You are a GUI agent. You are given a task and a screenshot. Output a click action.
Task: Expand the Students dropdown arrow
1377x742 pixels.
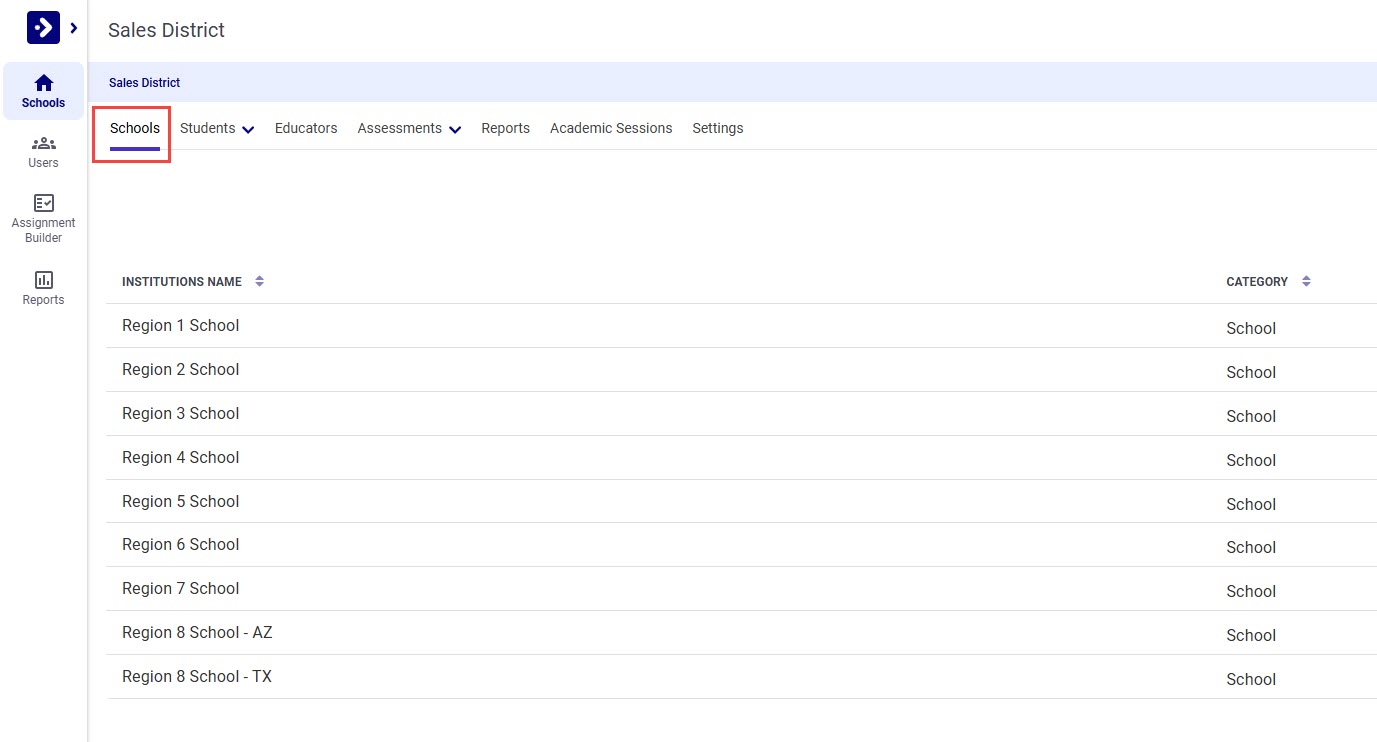point(248,129)
